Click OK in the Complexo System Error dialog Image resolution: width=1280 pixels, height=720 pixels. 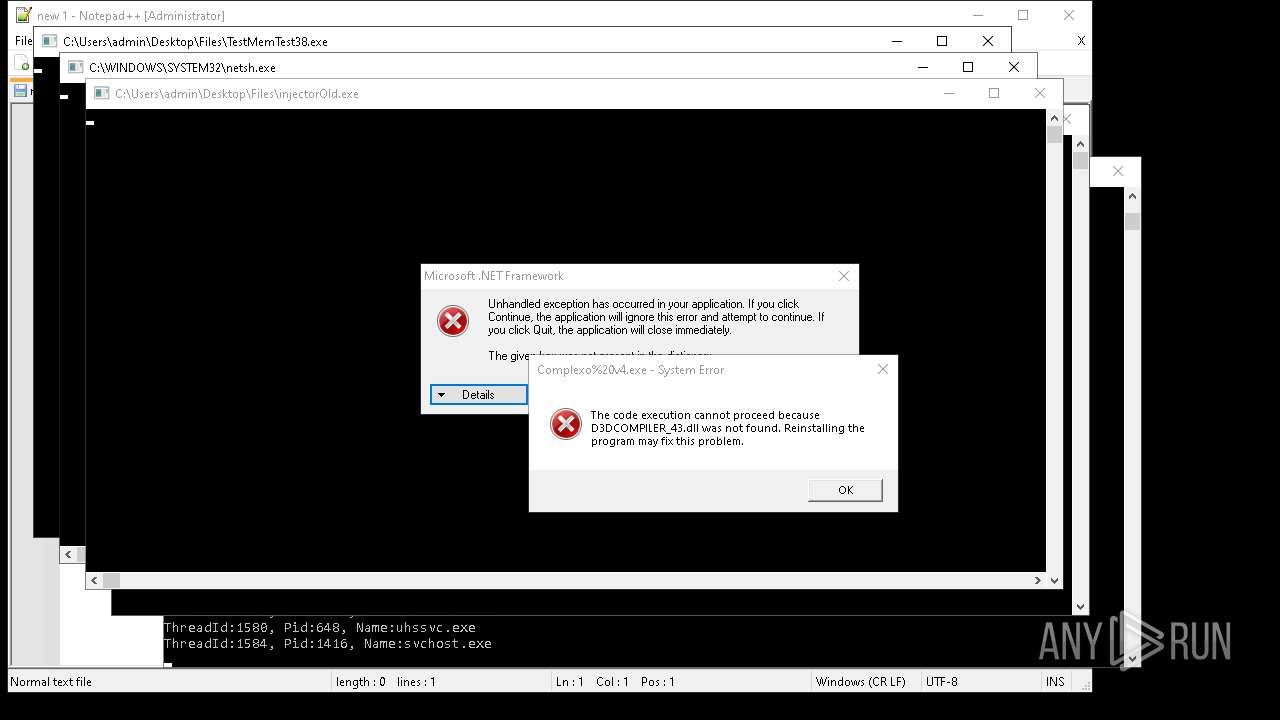pos(845,489)
